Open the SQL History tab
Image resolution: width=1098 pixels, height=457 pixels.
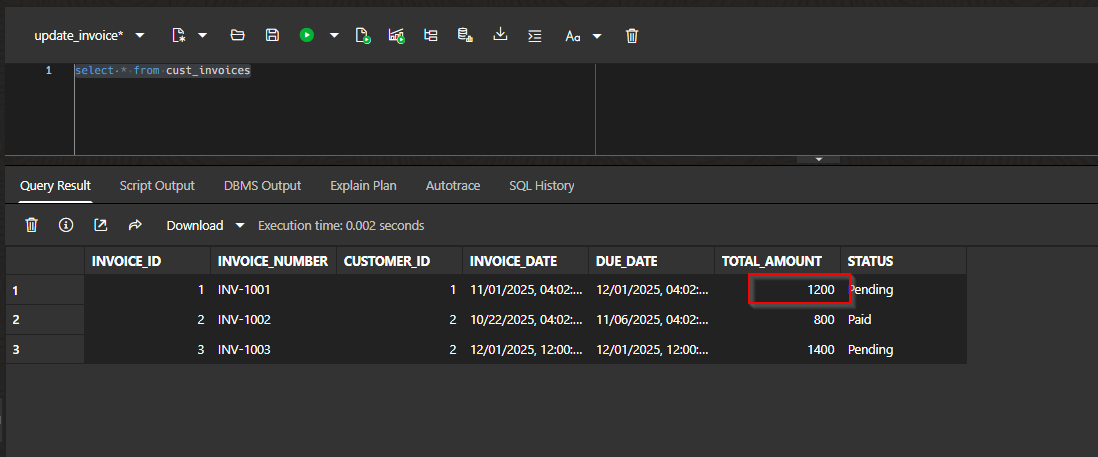pos(541,185)
